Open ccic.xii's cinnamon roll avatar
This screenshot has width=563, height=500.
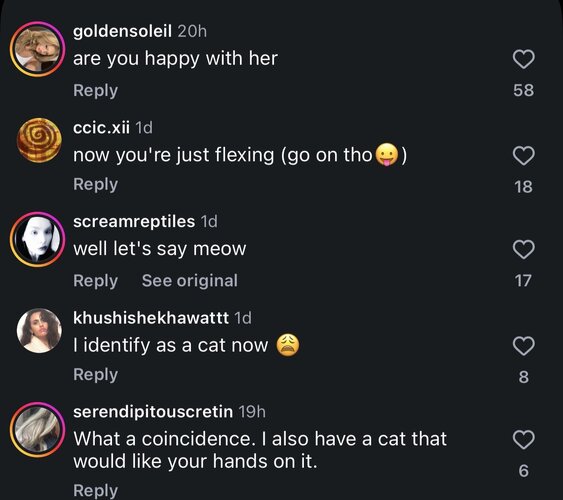(39, 141)
